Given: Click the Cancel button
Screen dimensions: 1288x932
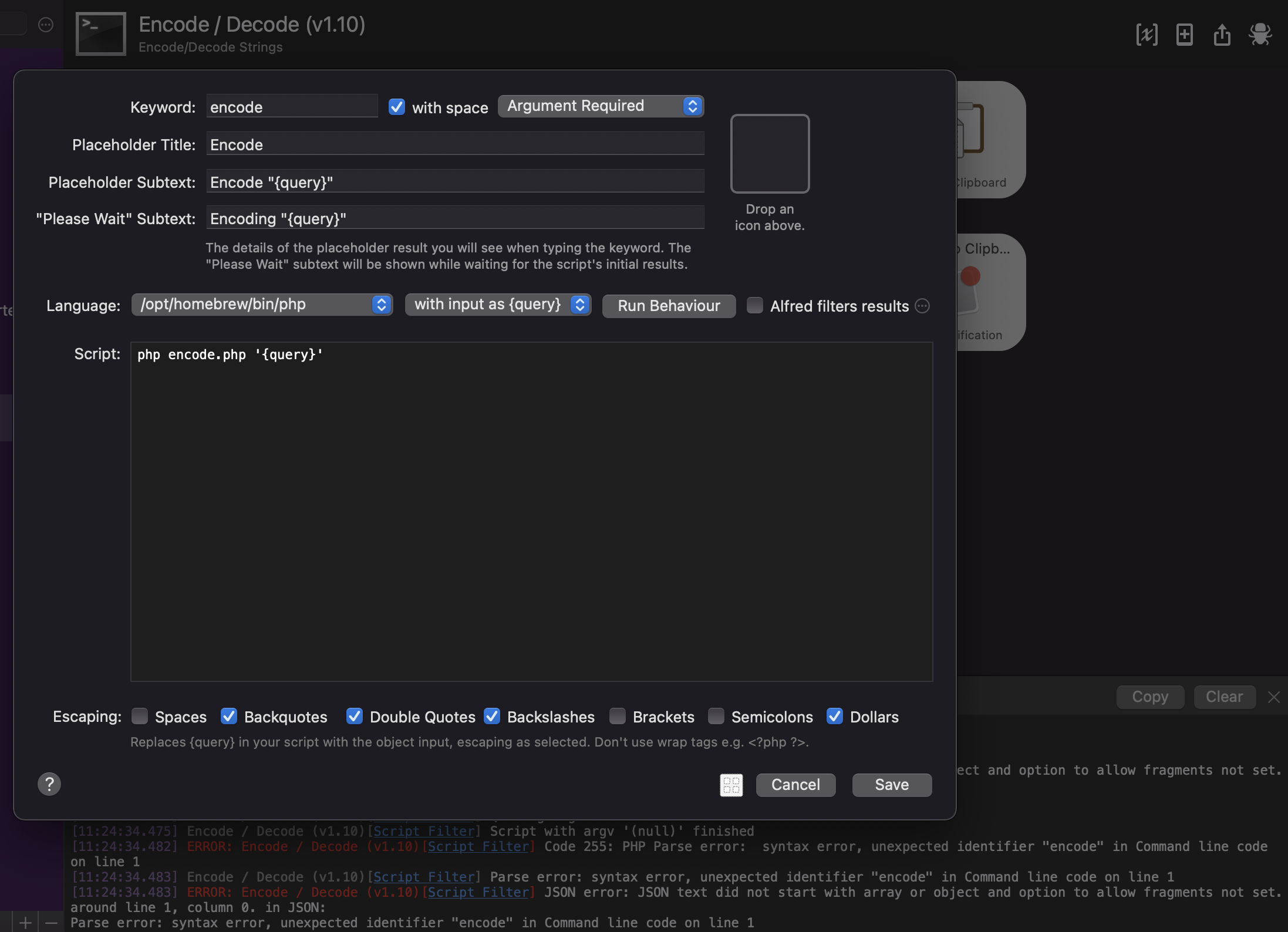Looking at the screenshot, I should click(x=795, y=785).
